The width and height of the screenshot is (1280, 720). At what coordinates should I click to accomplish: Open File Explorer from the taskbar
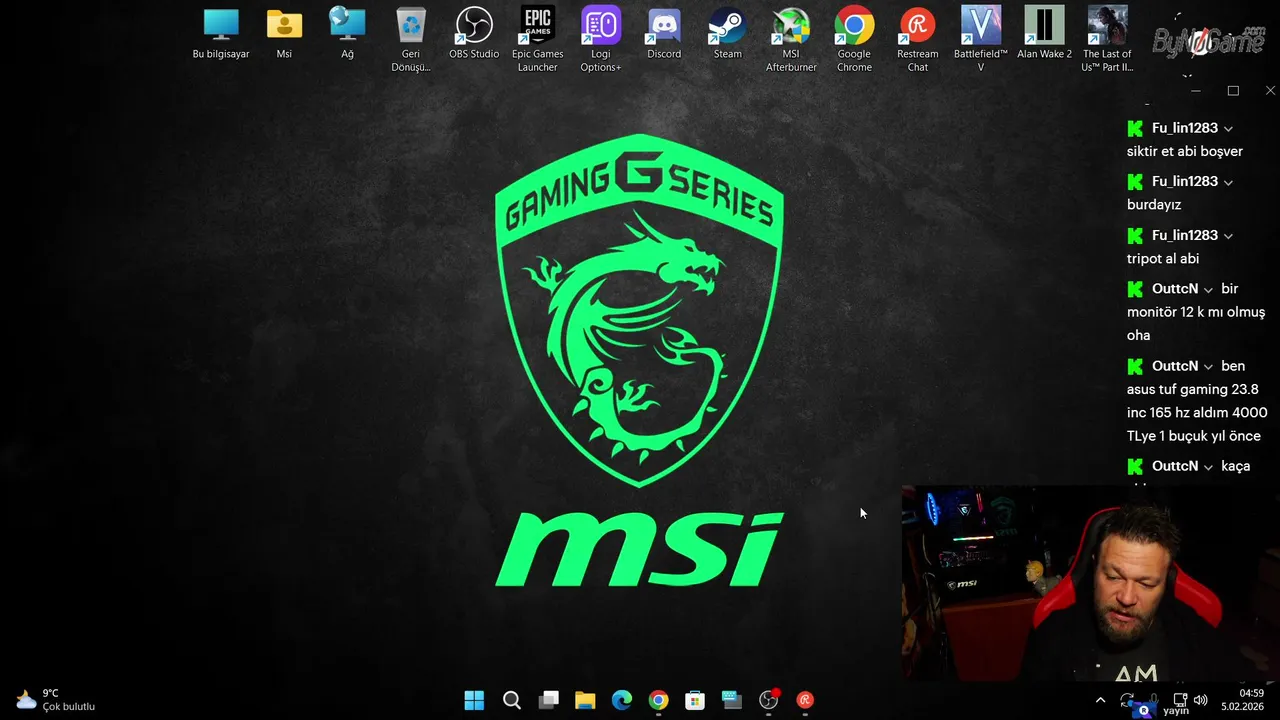click(x=585, y=700)
